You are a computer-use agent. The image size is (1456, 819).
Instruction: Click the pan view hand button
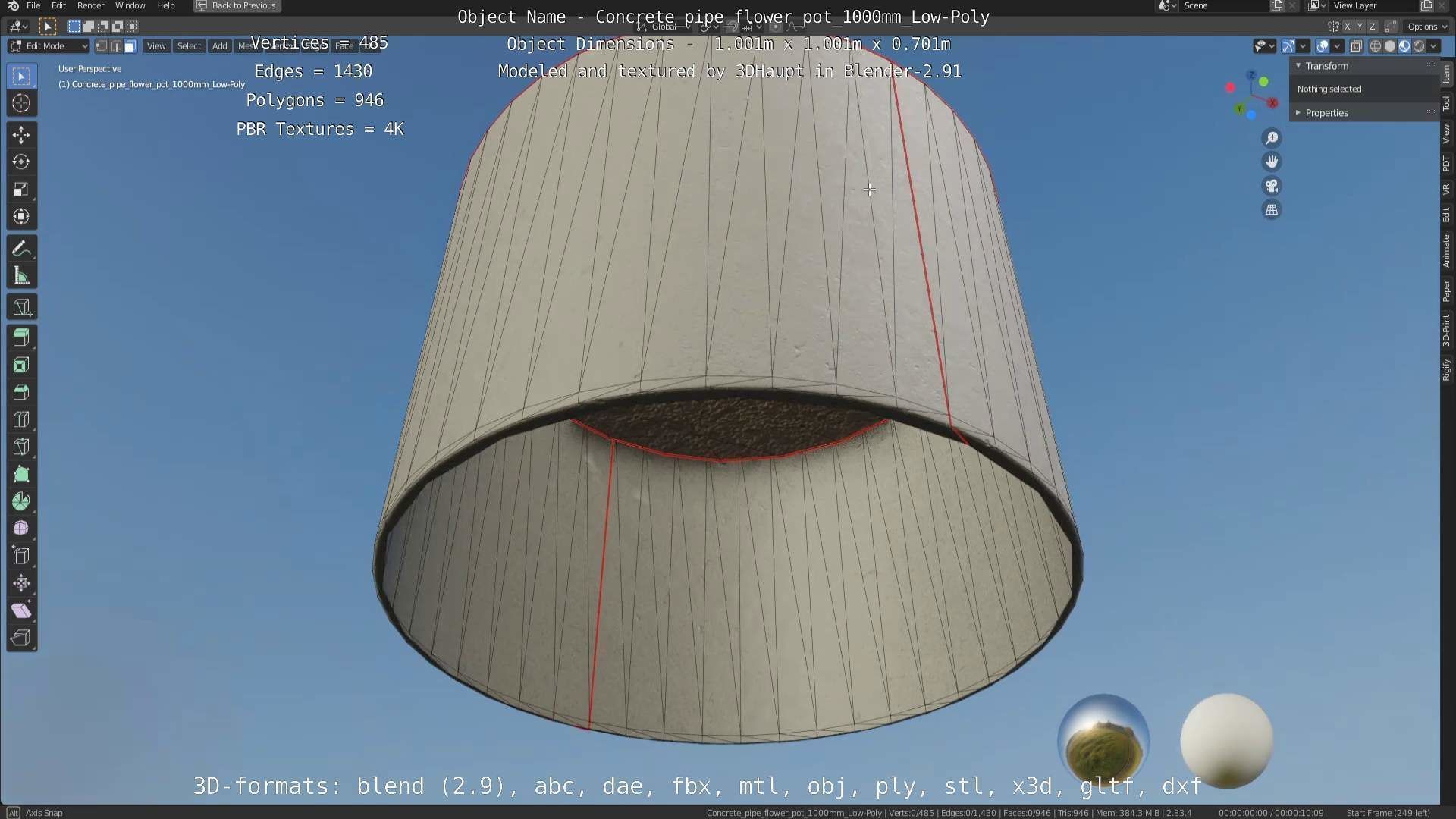[x=1272, y=162]
